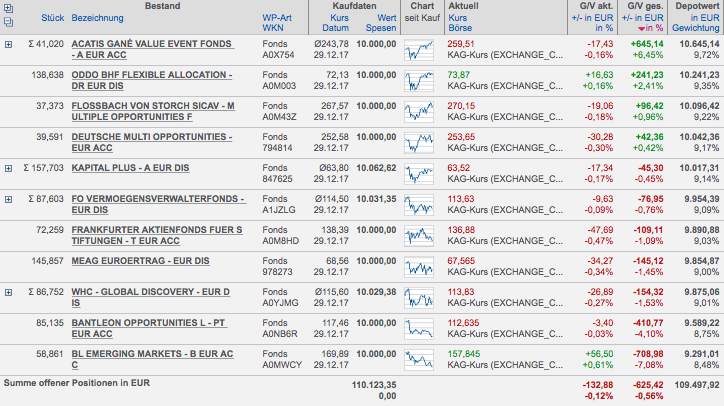The image size is (724, 406).
Task: Open chart thumbnail for WHC GLOBAL DISCOVERY
Action: (419, 297)
